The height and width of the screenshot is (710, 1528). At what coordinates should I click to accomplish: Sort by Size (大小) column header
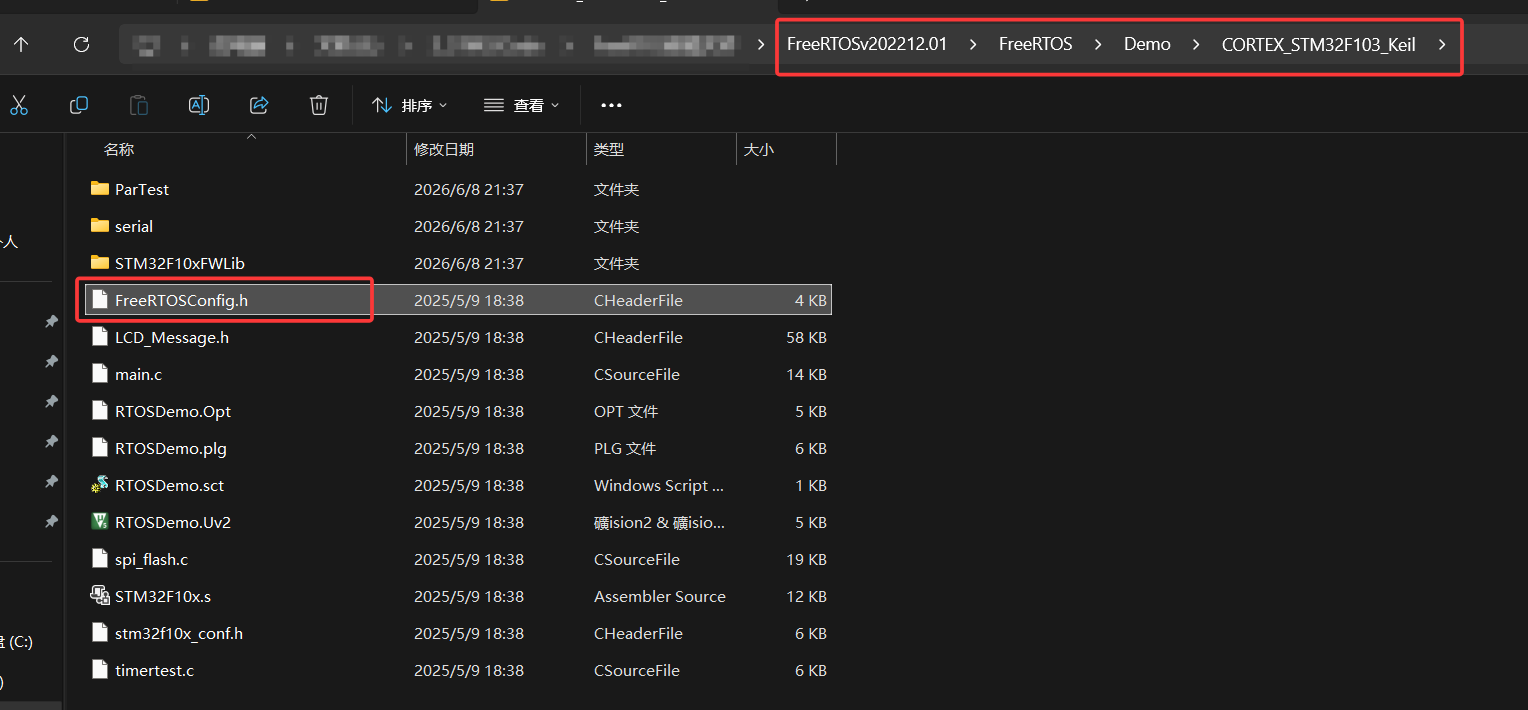tap(758, 149)
